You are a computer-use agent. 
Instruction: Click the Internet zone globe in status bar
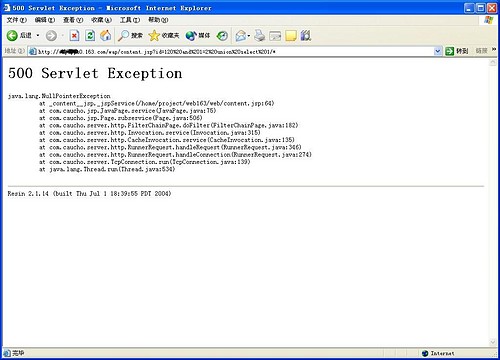pos(425,353)
